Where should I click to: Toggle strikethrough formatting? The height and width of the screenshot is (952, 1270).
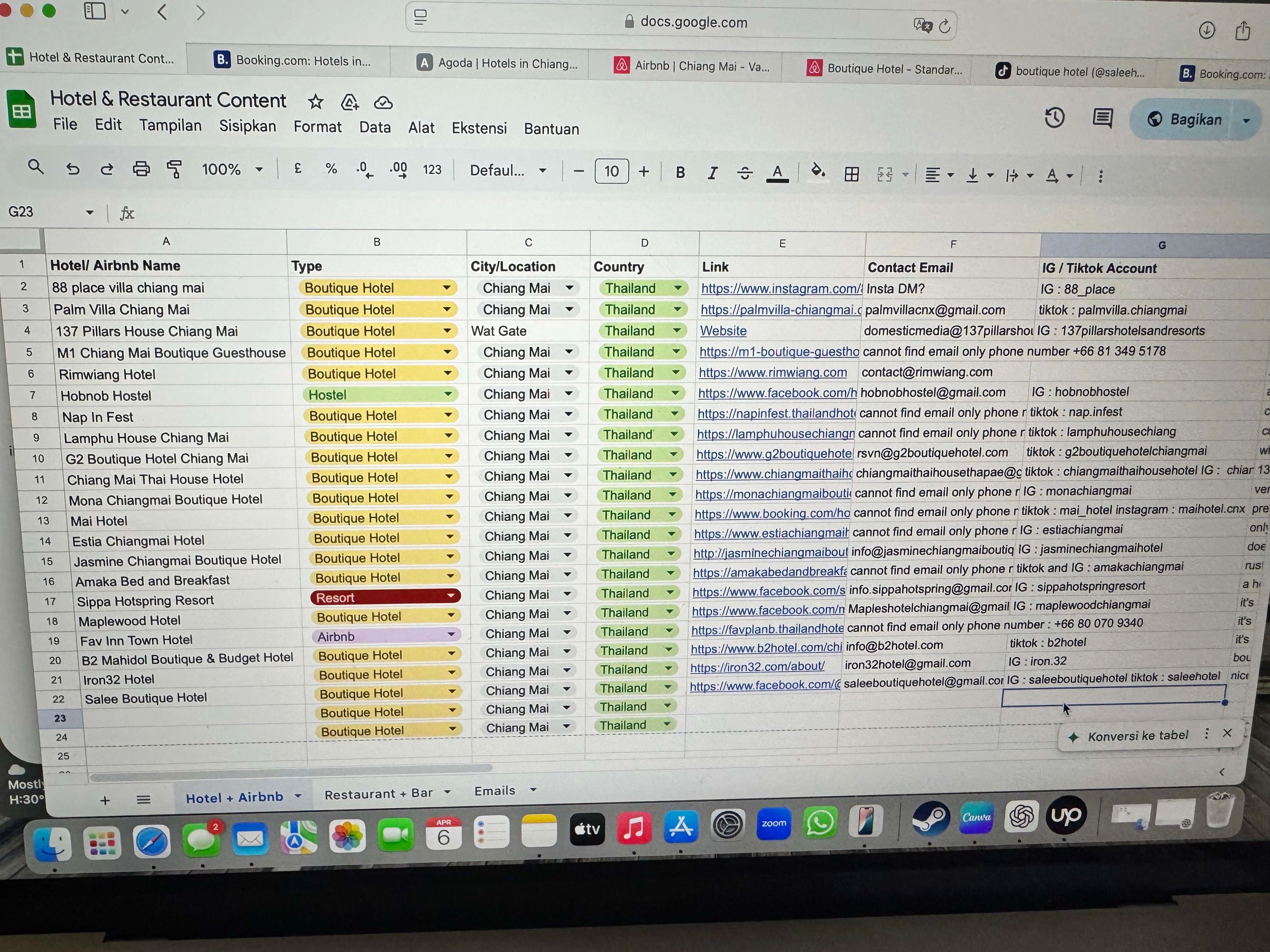pos(745,173)
